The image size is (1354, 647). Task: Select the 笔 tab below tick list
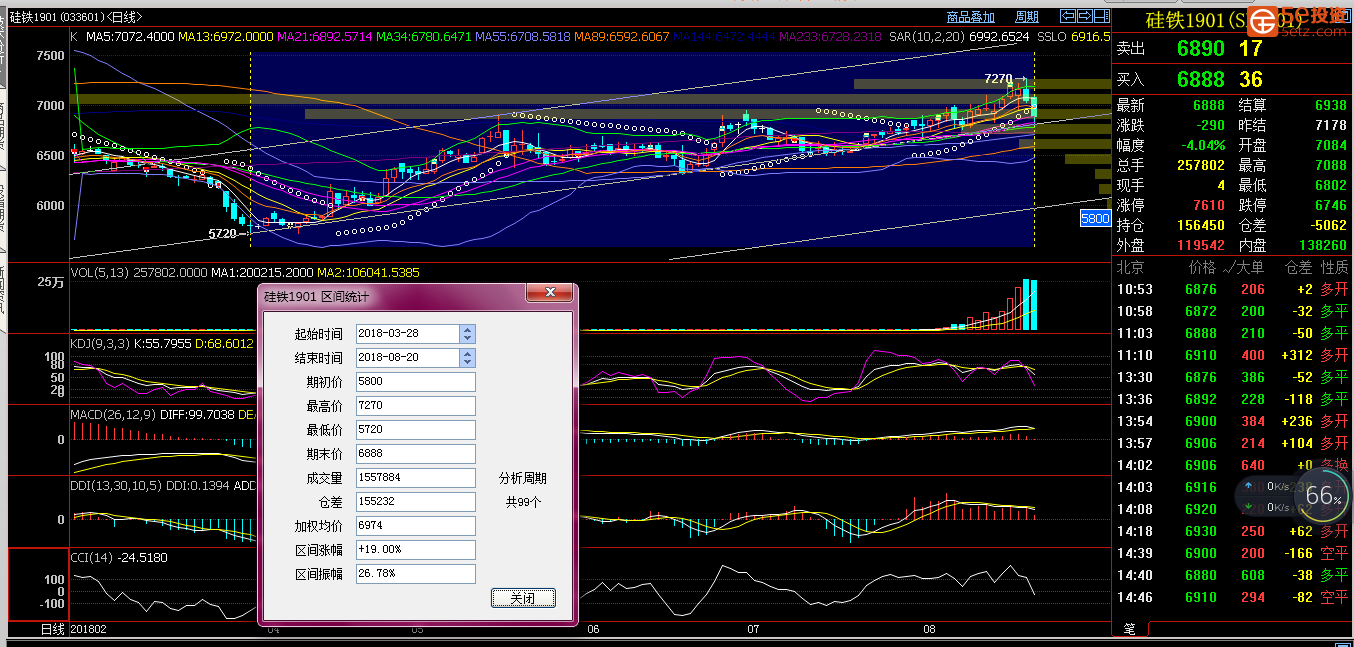(x=1130, y=629)
